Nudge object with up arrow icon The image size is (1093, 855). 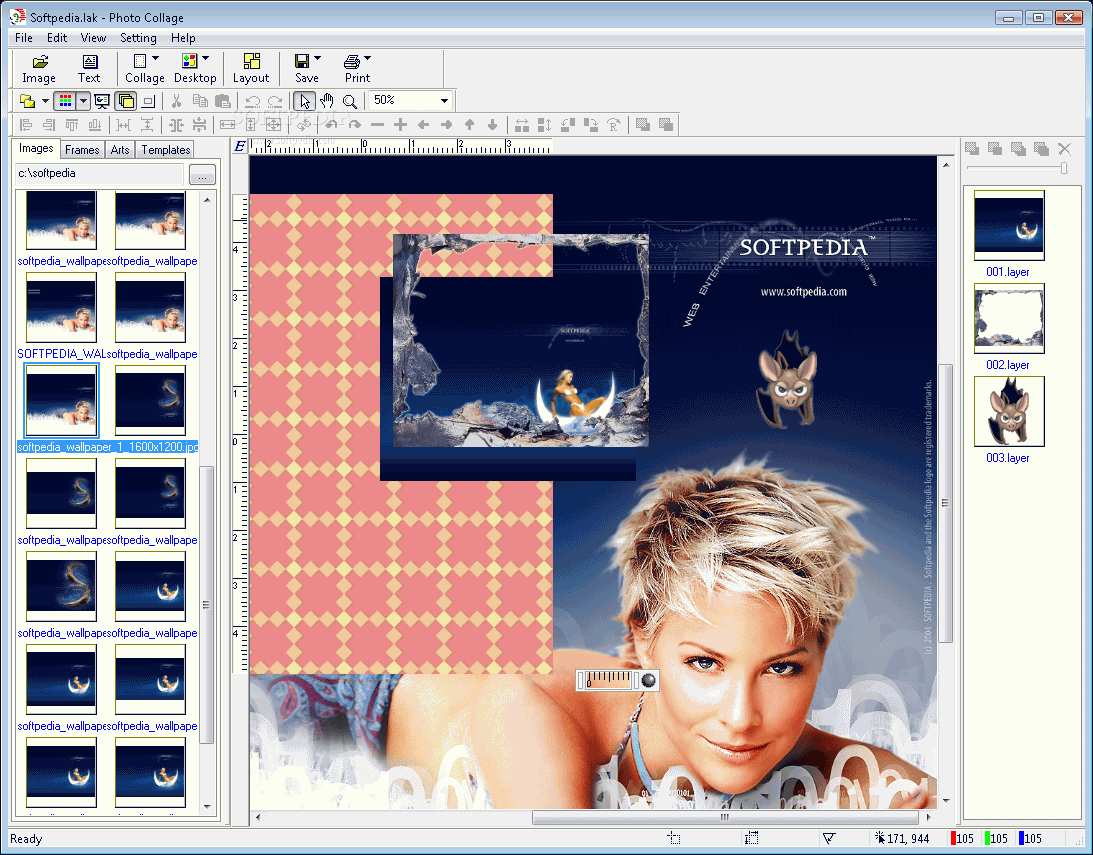(x=469, y=125)
